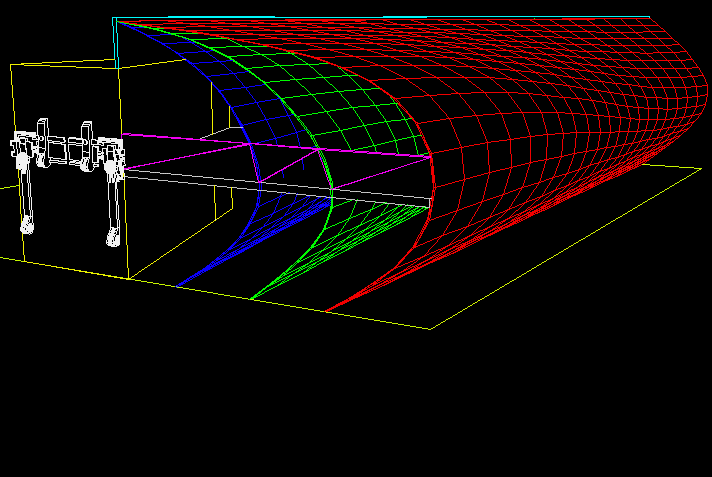This screenshot has height=477, width=712.
Task: Select the green curve's base on the ground
Action: pyautogui.click(x=252, y=298)
